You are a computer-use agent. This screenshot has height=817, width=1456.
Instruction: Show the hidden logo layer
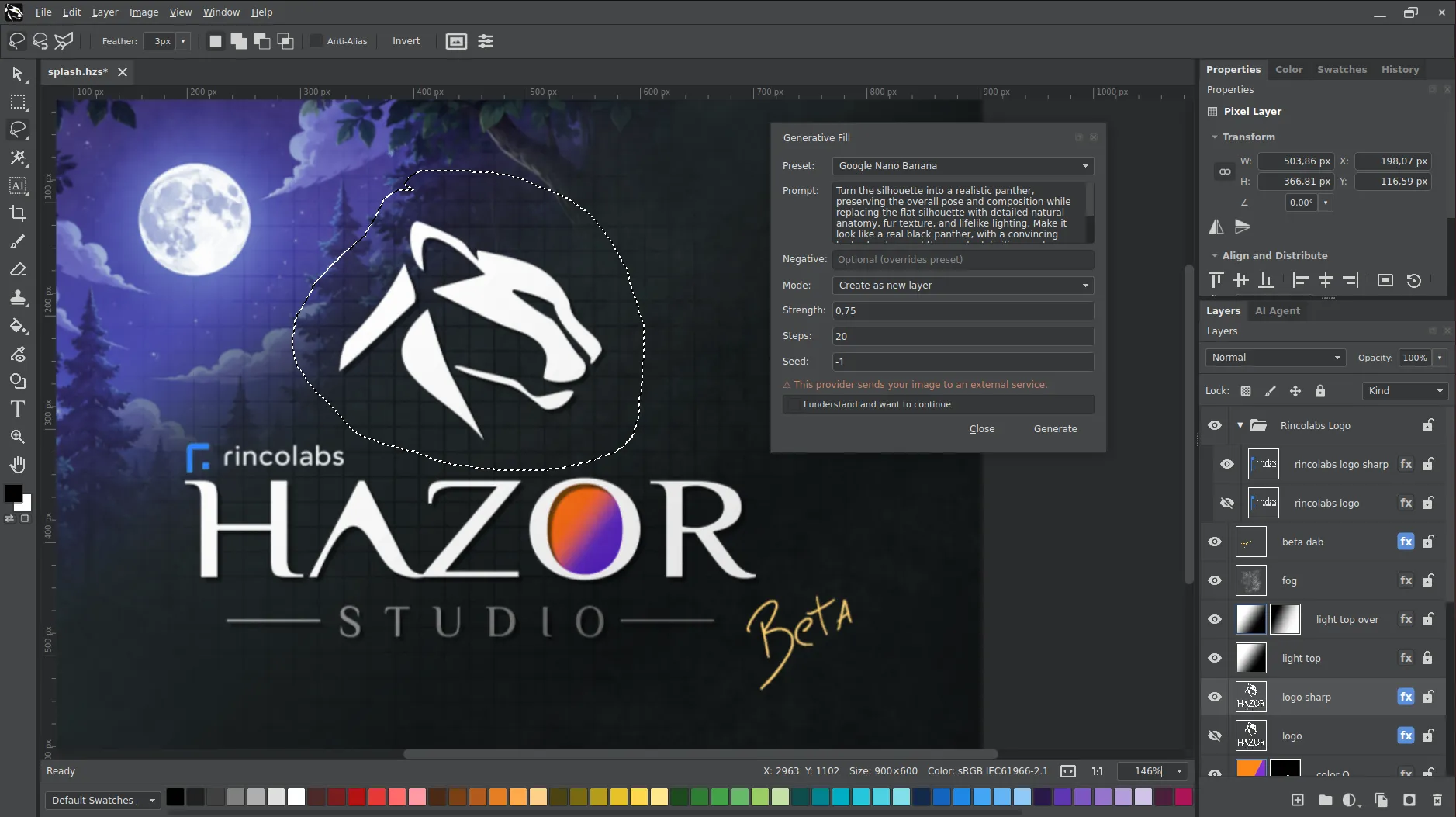1215,736
